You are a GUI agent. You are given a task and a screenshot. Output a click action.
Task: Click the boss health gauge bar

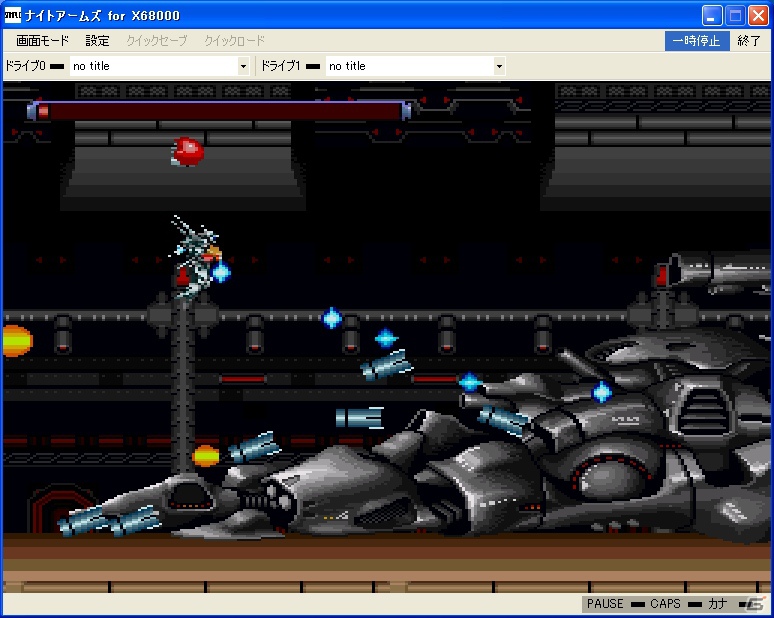click(219, 111)
